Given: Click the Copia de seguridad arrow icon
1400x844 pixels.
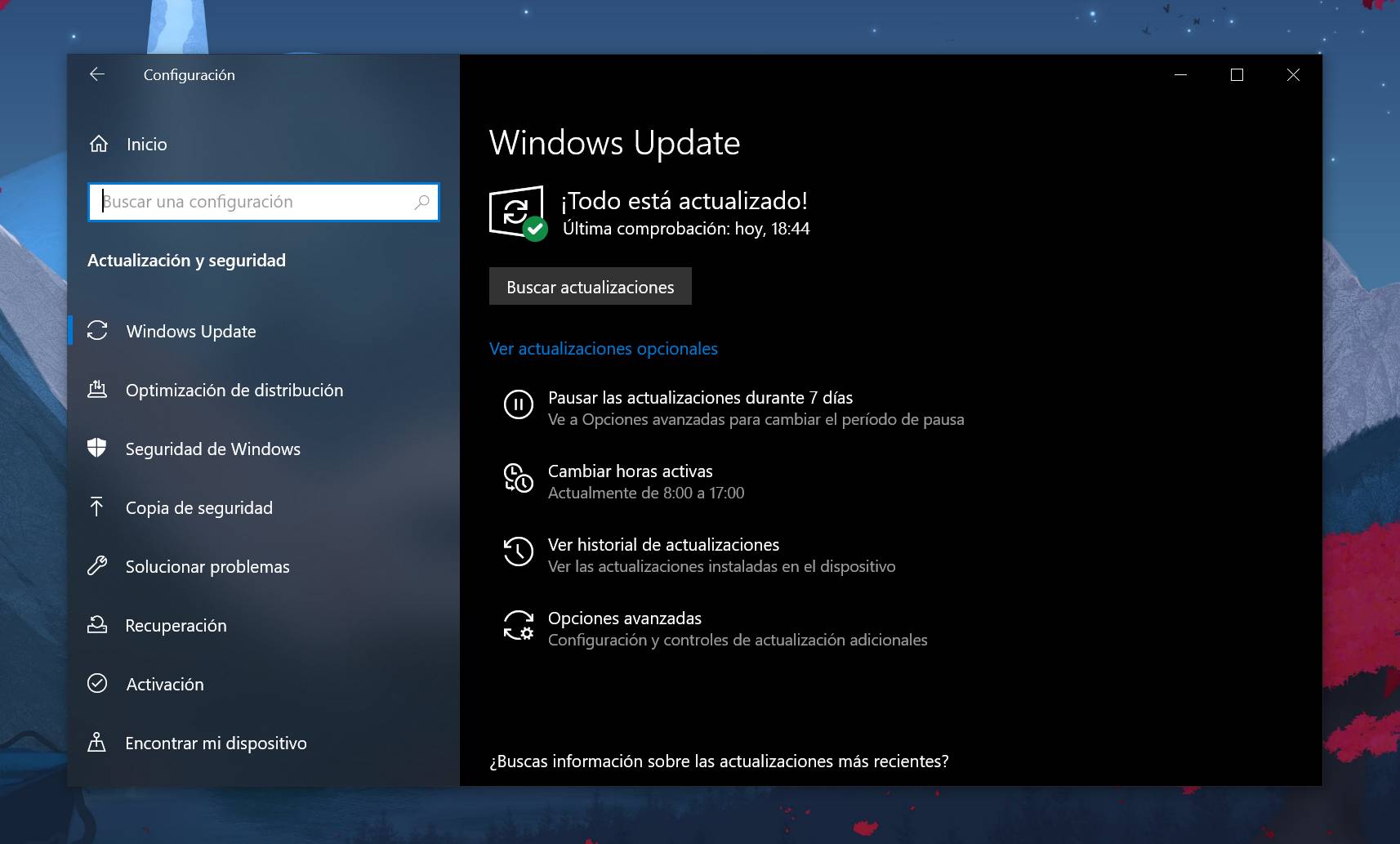Looking at the screenshot, I should tap(96, 507).
